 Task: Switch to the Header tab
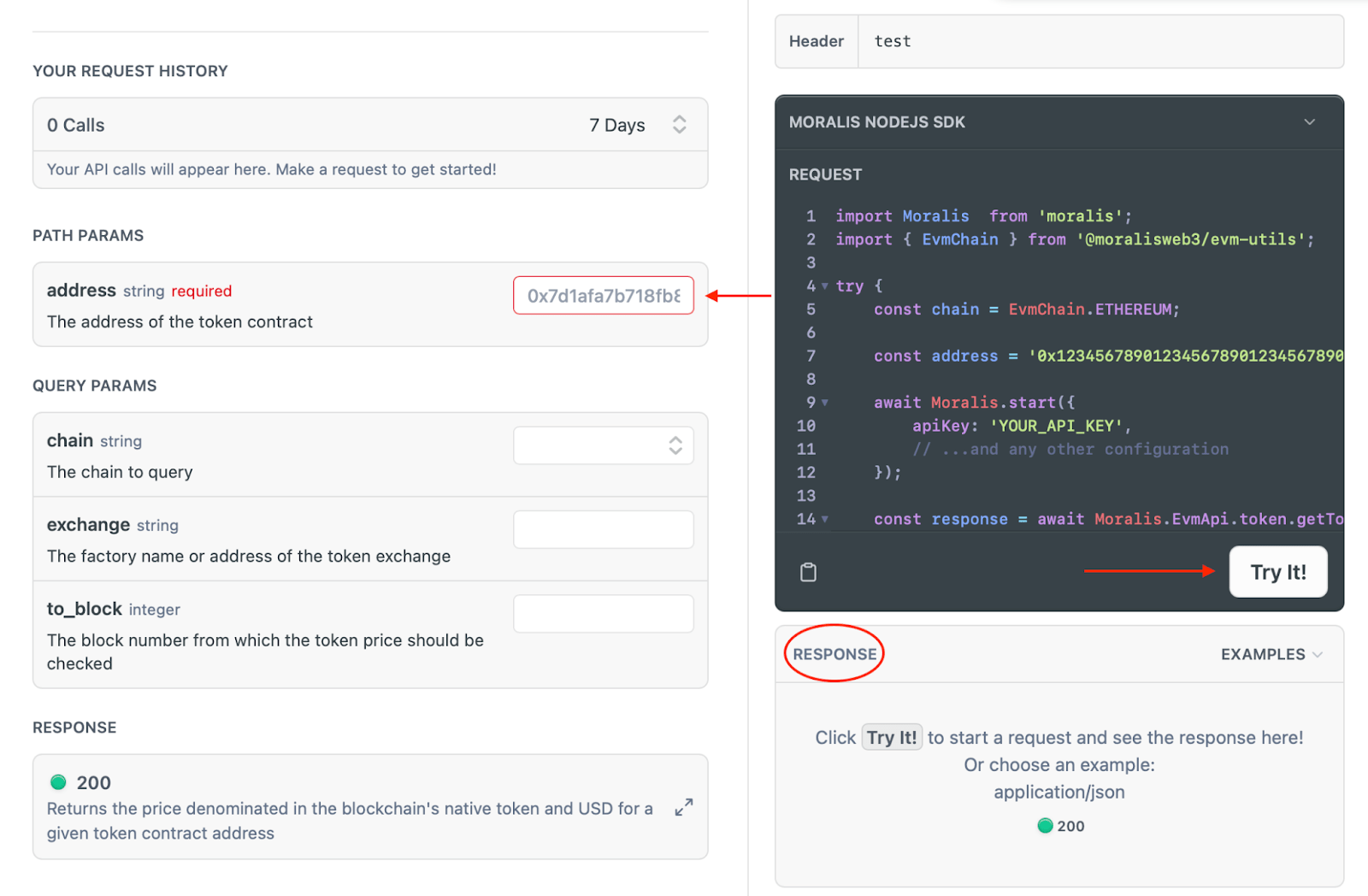coord(816,41)
